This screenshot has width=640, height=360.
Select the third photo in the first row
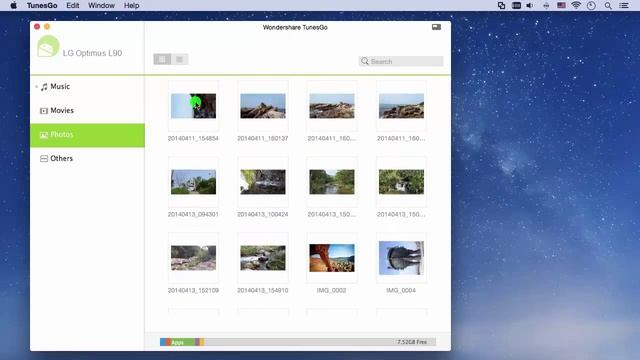pos(332,106)
